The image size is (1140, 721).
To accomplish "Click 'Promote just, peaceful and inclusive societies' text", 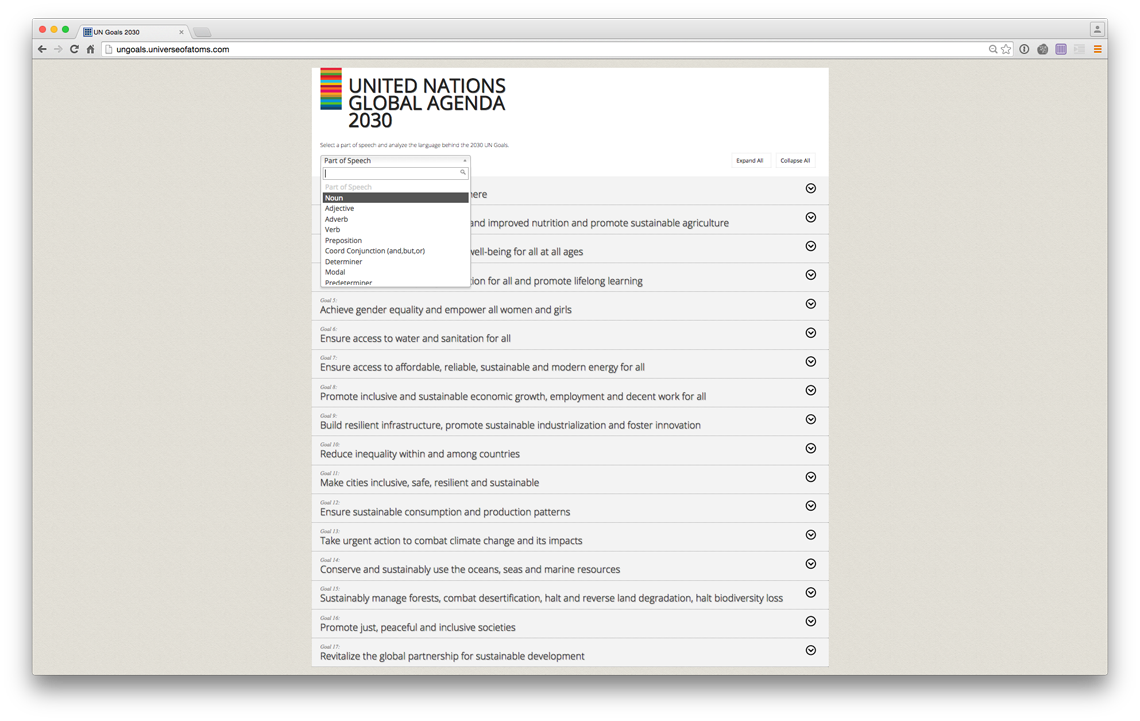I will point(417,627).
